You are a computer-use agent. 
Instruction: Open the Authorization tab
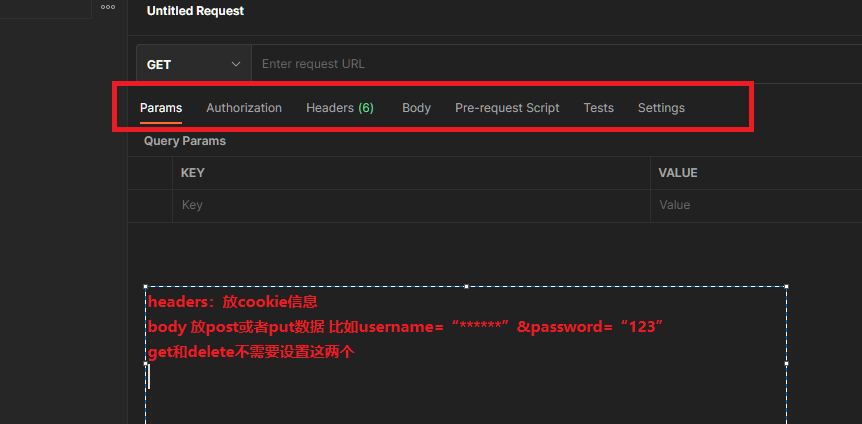[x=244, y=108]
